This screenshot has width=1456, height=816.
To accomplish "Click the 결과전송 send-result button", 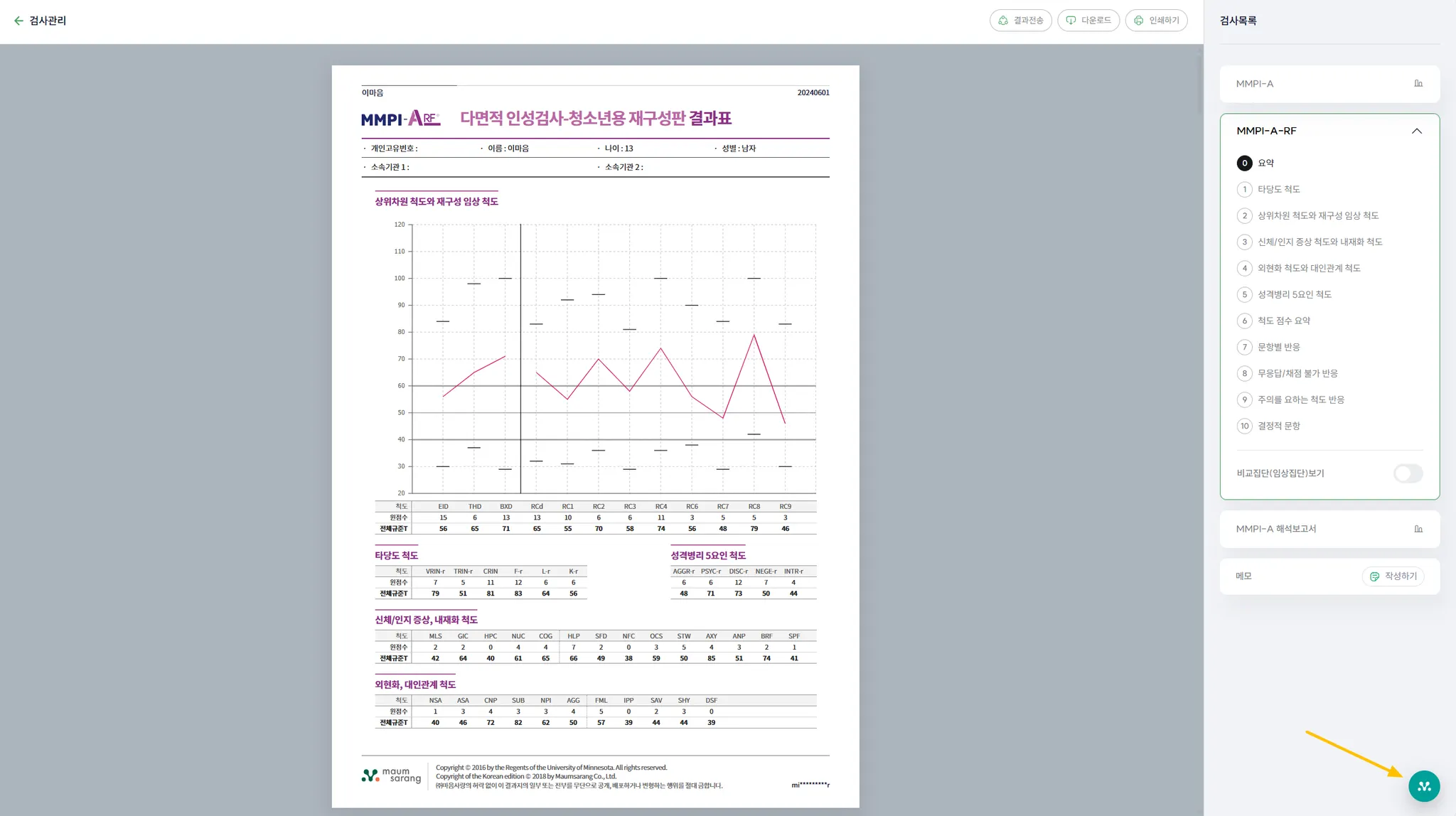I will (x=1020, y=21).
